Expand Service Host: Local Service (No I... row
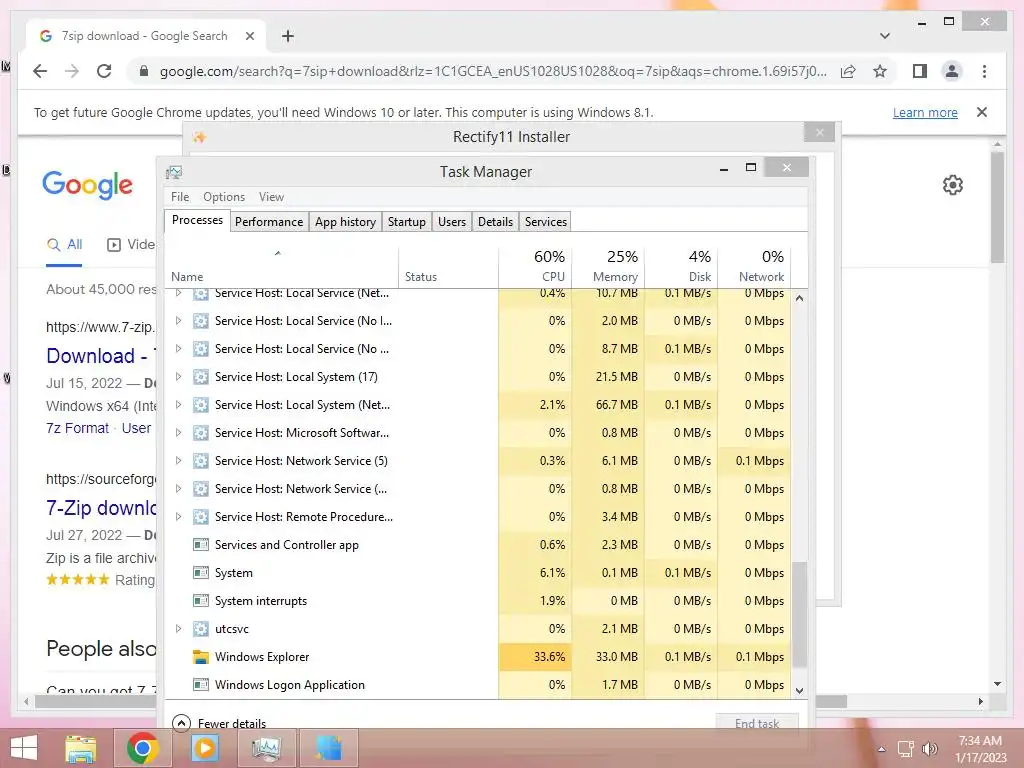Viewport: 1024px width, 768px height. [178, 321]
